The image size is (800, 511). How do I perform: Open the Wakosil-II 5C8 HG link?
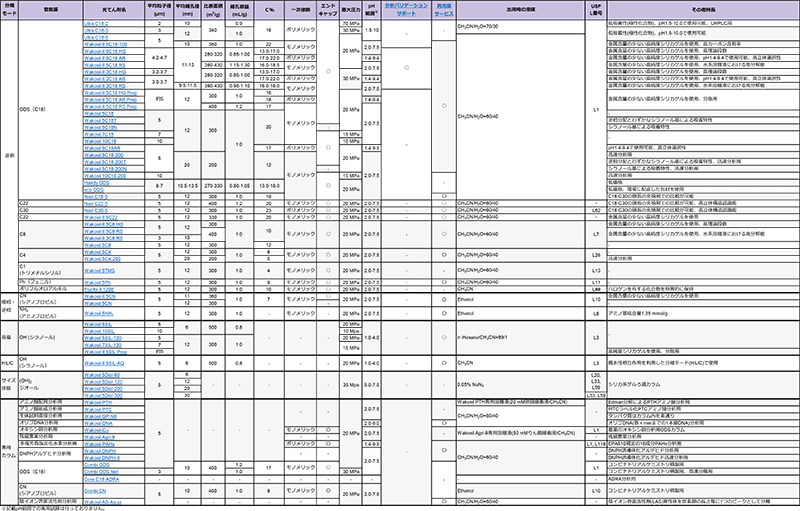pyautogui.click(x=104, y=224)
